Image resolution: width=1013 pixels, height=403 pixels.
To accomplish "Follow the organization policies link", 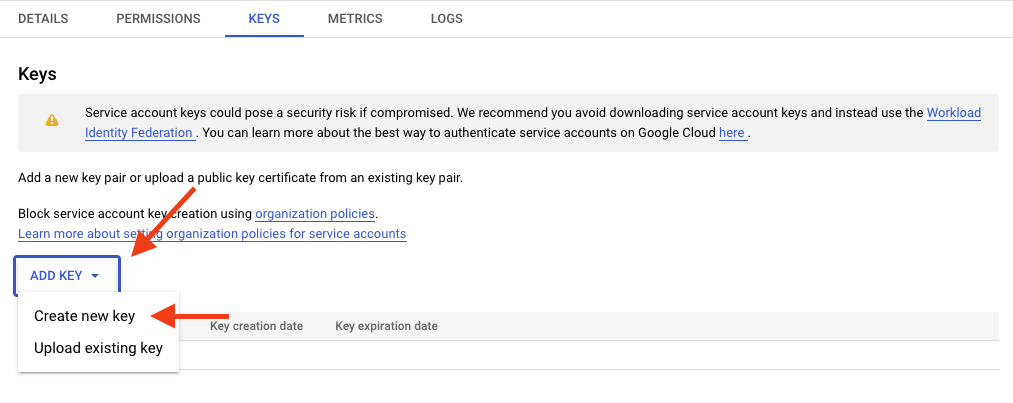I will click(315, 214).
